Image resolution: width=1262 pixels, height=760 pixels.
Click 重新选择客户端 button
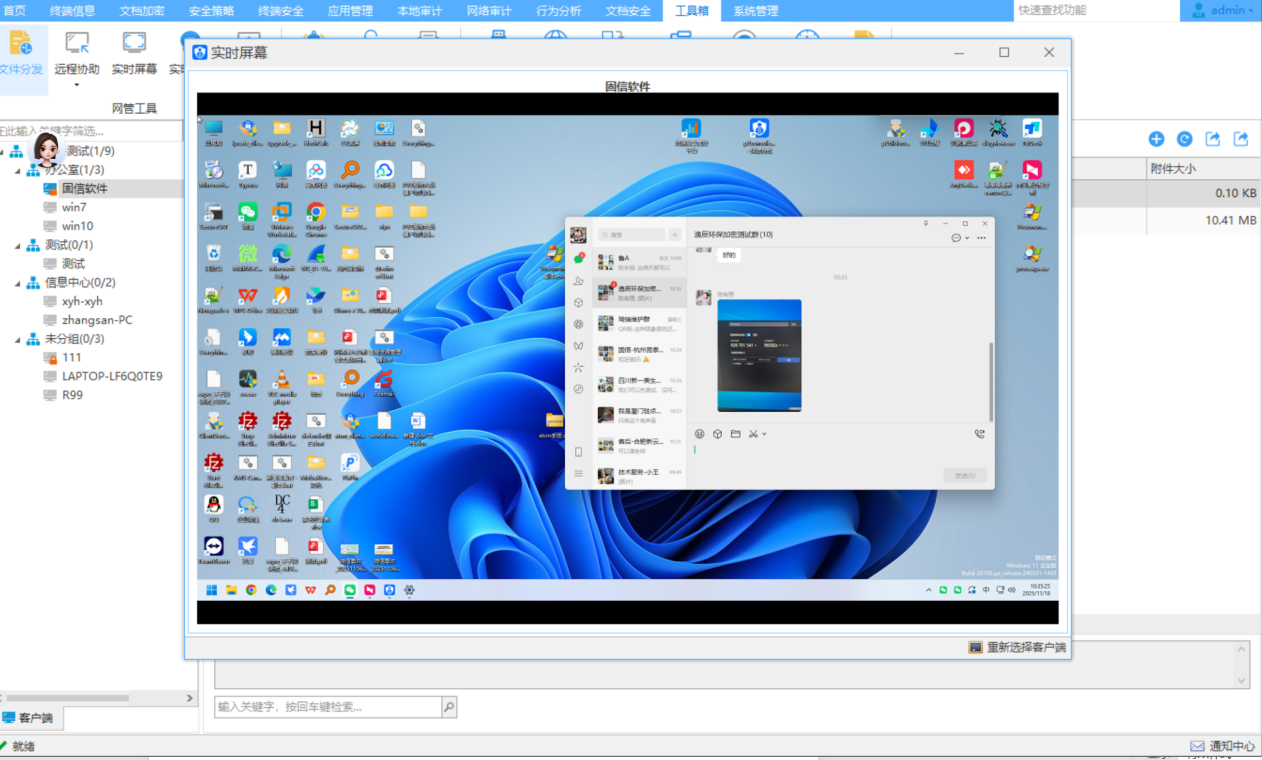click(1017, 647)
